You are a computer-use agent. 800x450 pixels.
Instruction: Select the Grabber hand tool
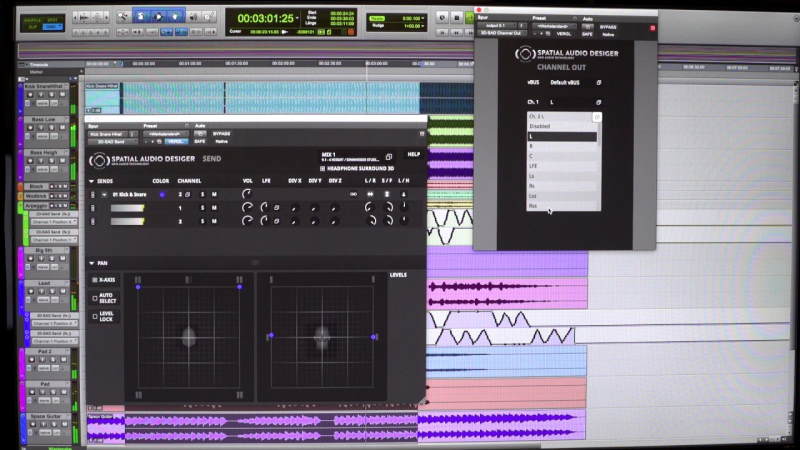(175, 17)
